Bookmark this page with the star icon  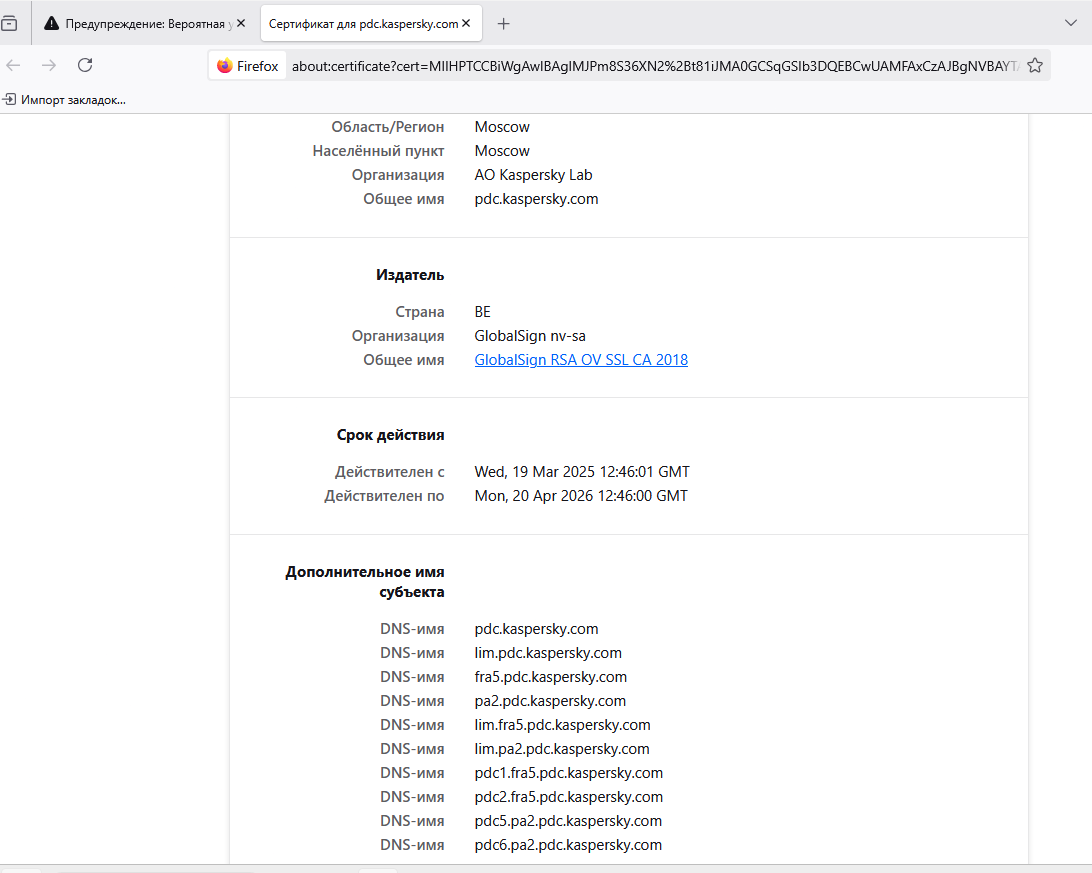pos(1035,66)
